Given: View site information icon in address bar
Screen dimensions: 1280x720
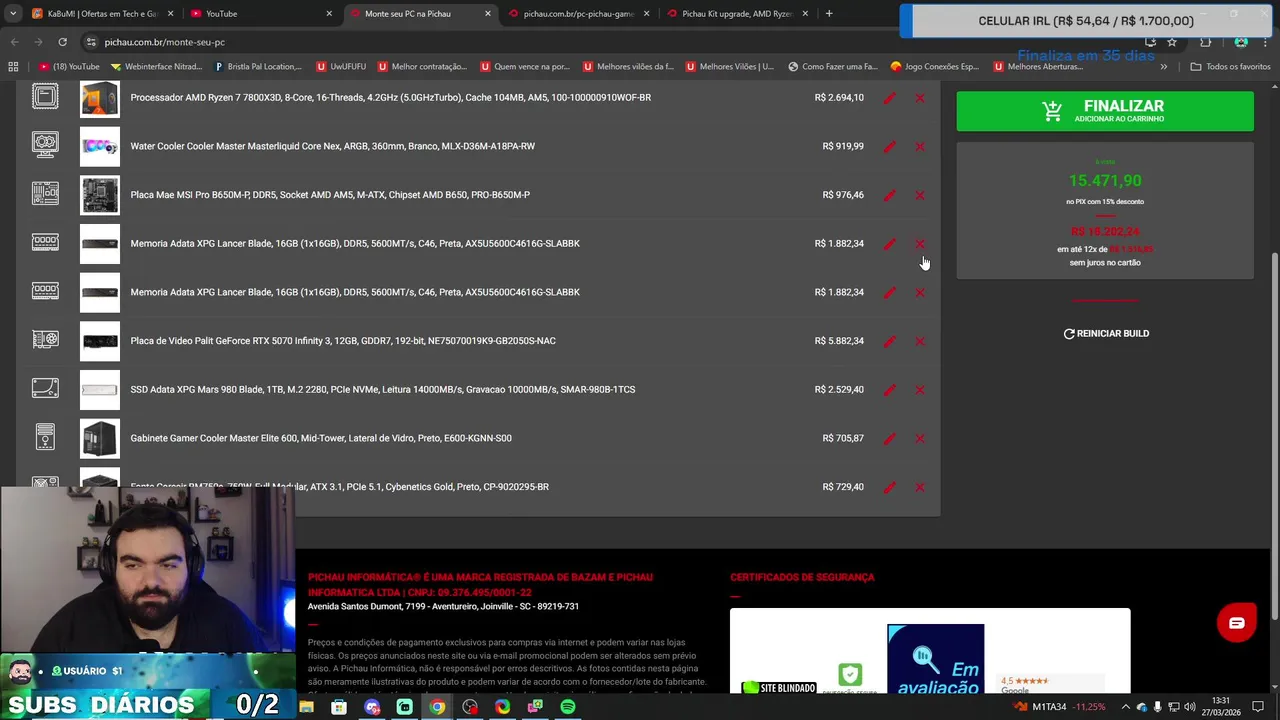Looking at the screenshot, I should [91, 42].
